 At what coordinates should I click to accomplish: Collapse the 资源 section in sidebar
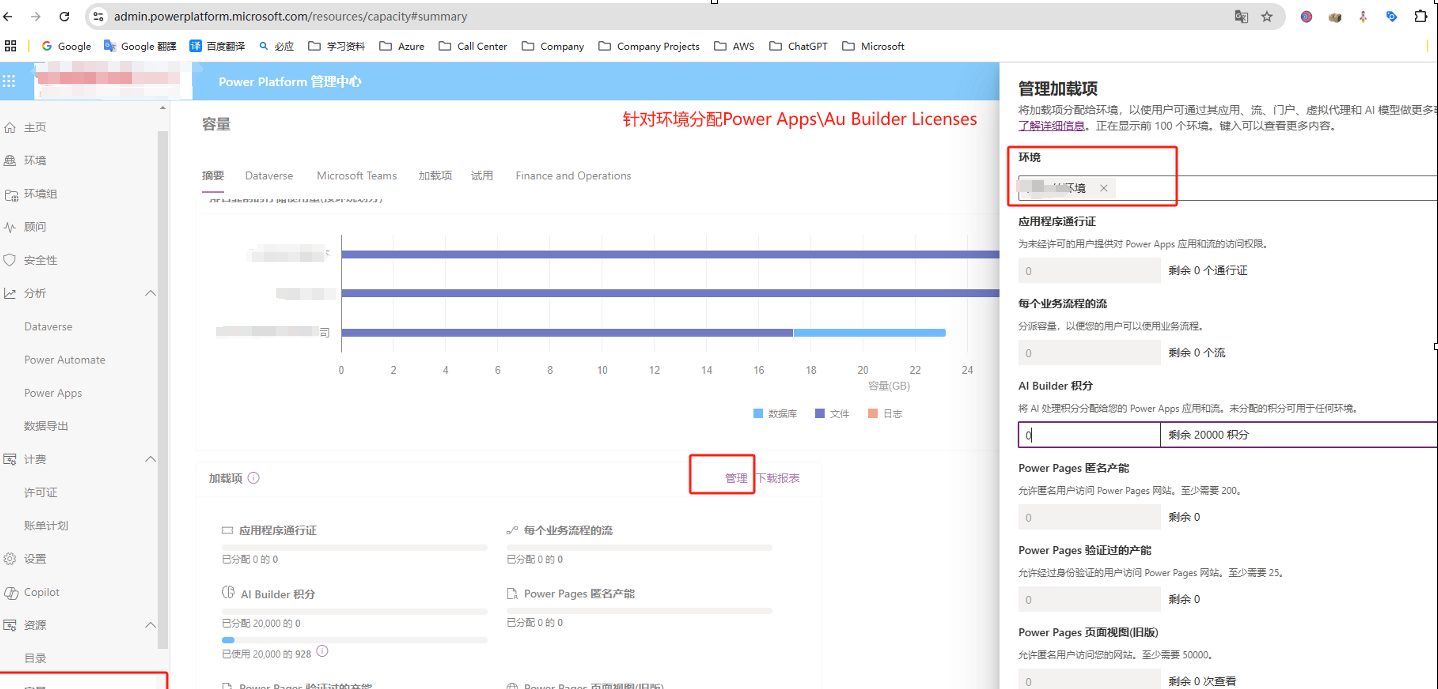click(x=150, y=625)
